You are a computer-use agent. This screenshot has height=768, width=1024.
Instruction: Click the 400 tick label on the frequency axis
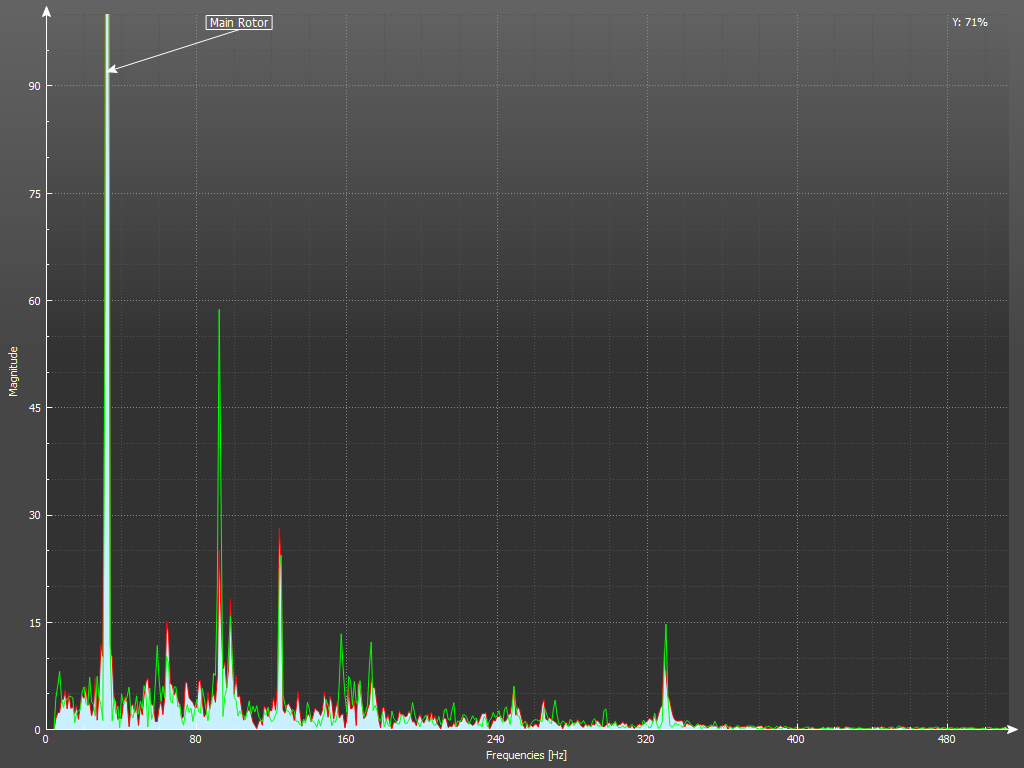[796, 740]
